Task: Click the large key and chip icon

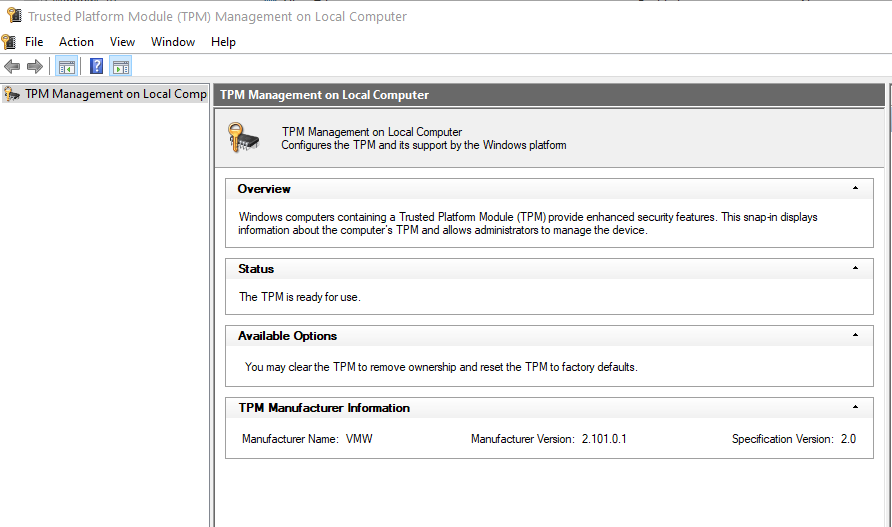Action: (x=243, y=138)
